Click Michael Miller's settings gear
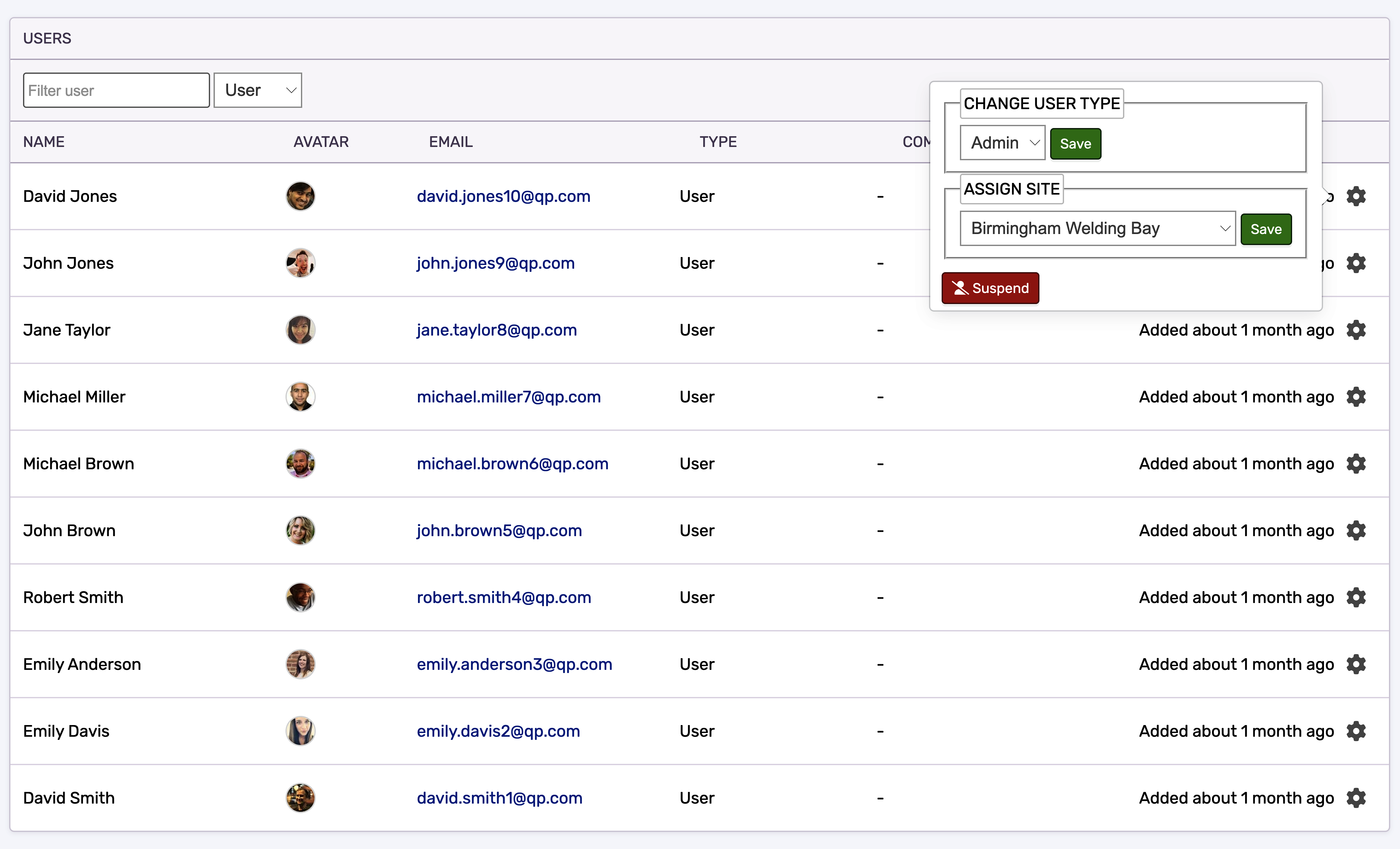1400x849 pixels. pos(1356,396)
